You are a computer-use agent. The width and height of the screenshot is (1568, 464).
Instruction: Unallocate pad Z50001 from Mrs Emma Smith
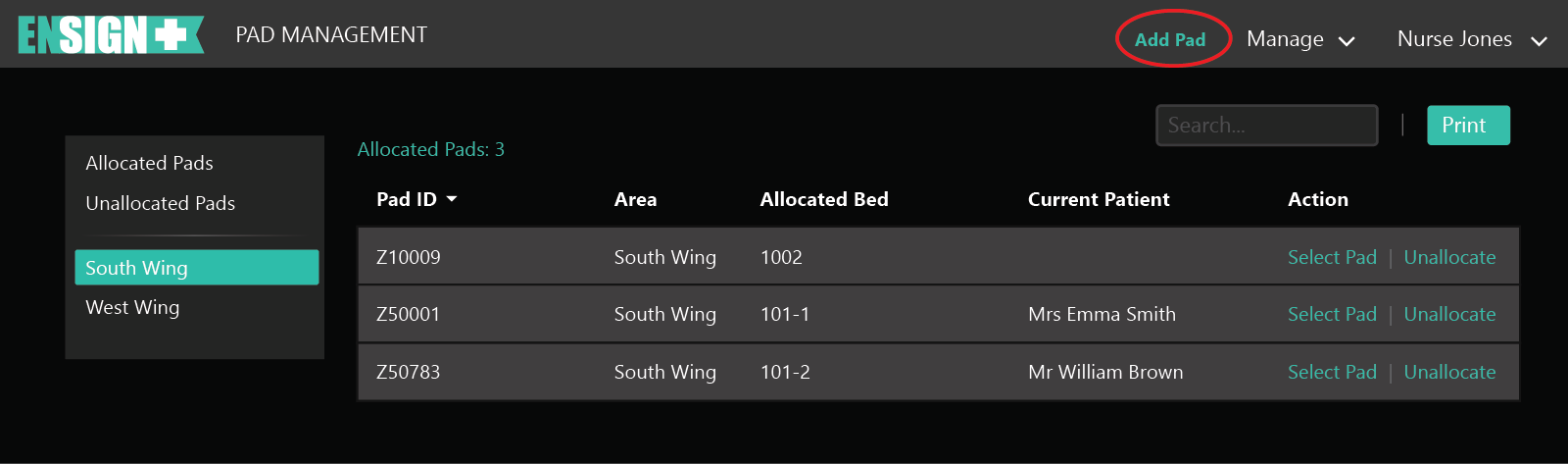pos(1449,314)
